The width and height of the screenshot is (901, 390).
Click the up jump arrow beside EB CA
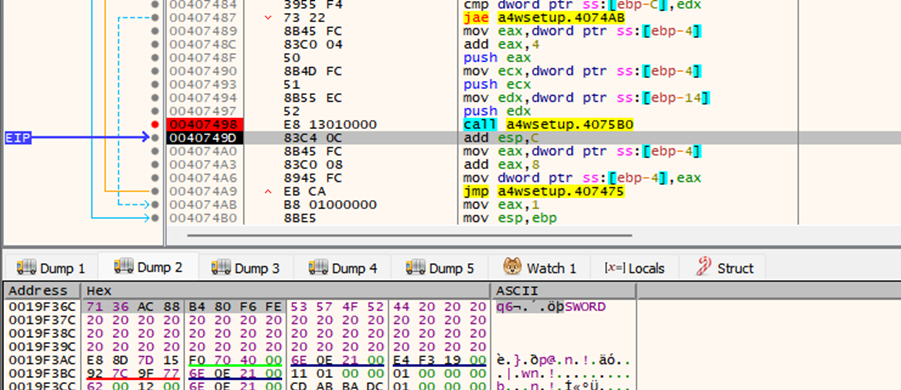[x=268, y=192]
